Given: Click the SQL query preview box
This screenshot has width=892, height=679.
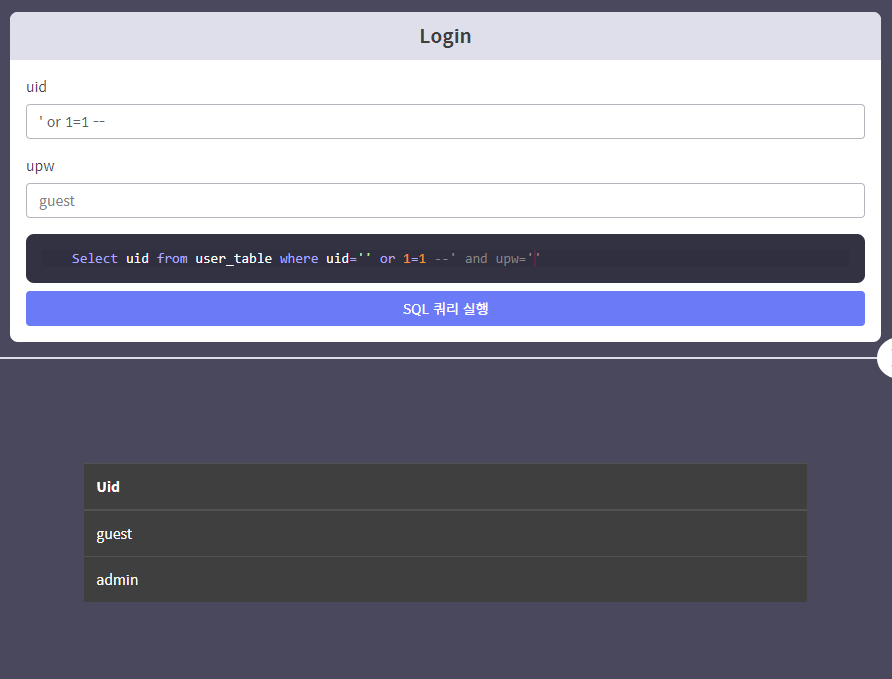Looking at the screenshot, I should point(445,259).
